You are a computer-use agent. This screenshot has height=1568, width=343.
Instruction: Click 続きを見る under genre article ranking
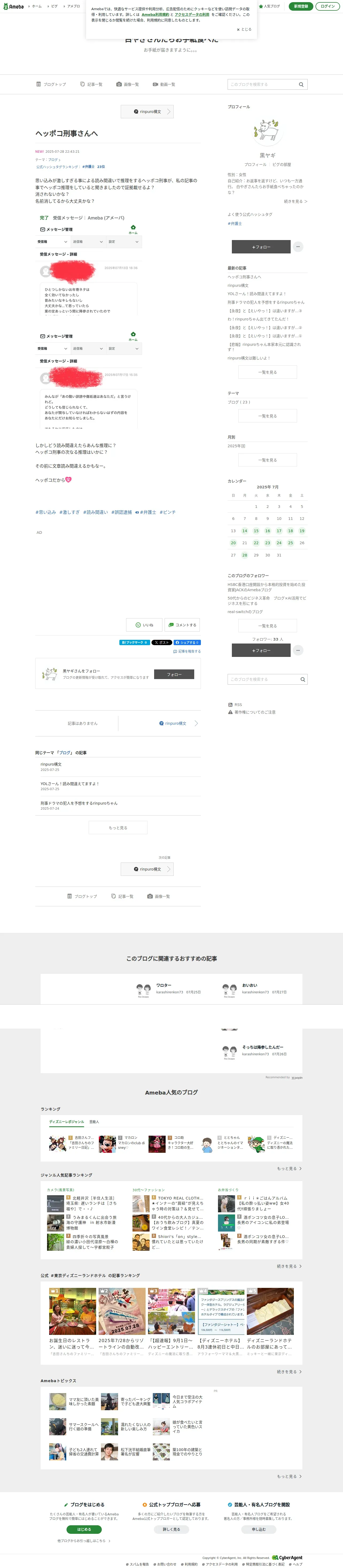tap(289, 1266)
